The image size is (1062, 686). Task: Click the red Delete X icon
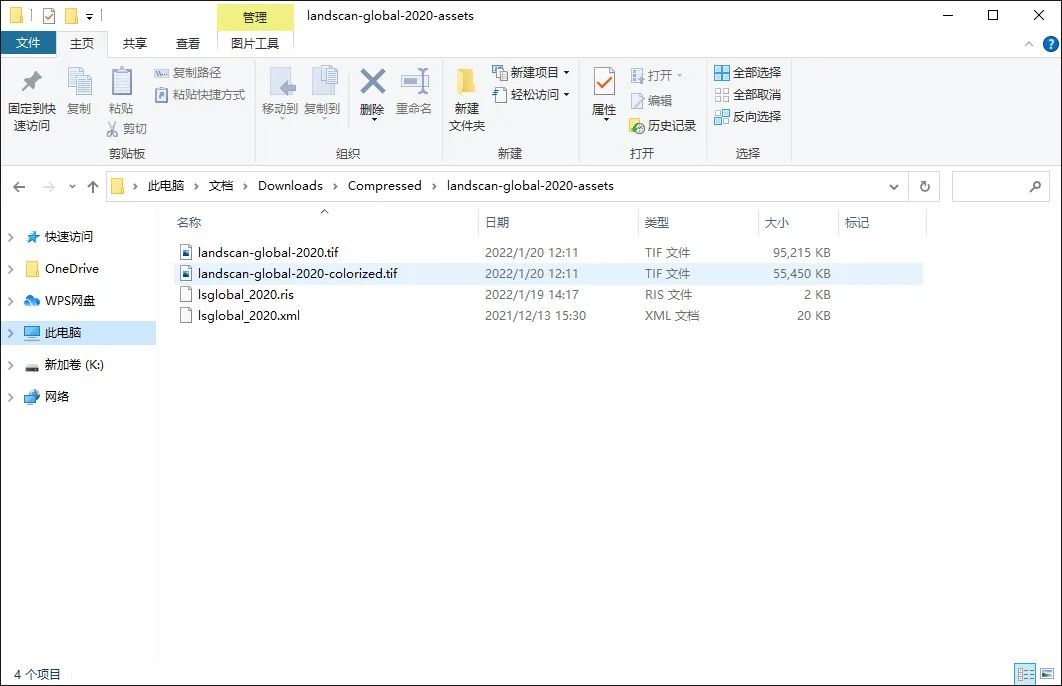(373, 81)
